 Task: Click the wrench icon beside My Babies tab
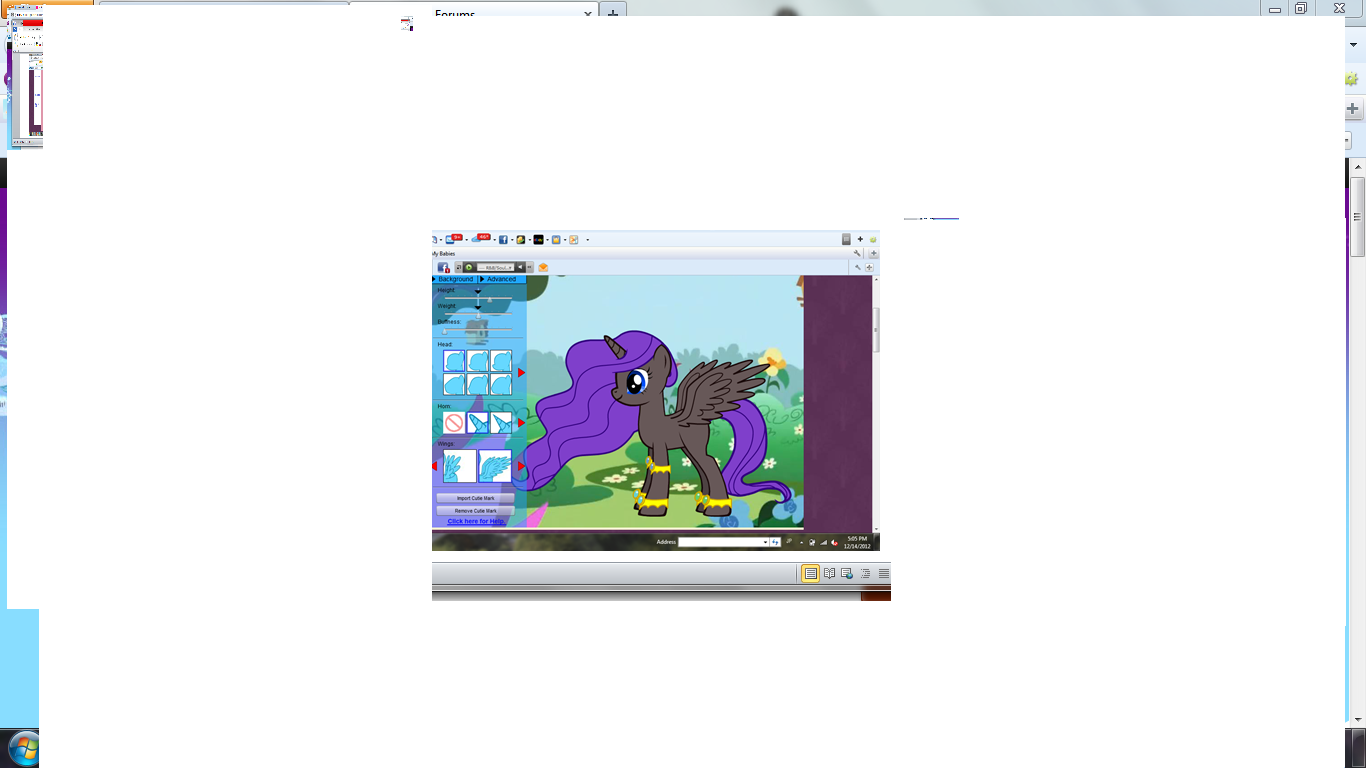[857, 253]
